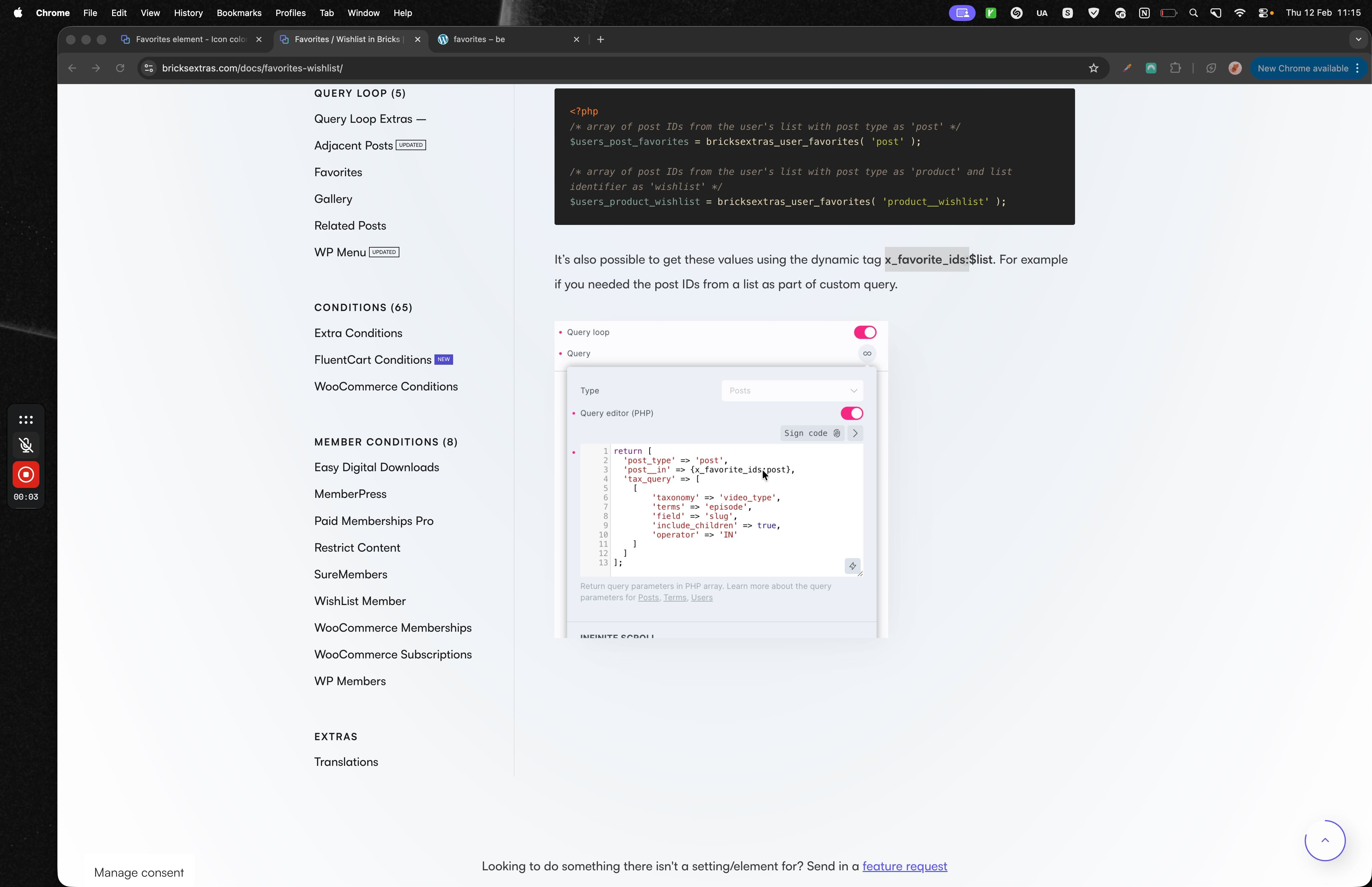Switch to 'Favorites element - Icon color' tab
Image resolution: width=1372 pixels, height=887 pixels.
[x=191, y=39]
